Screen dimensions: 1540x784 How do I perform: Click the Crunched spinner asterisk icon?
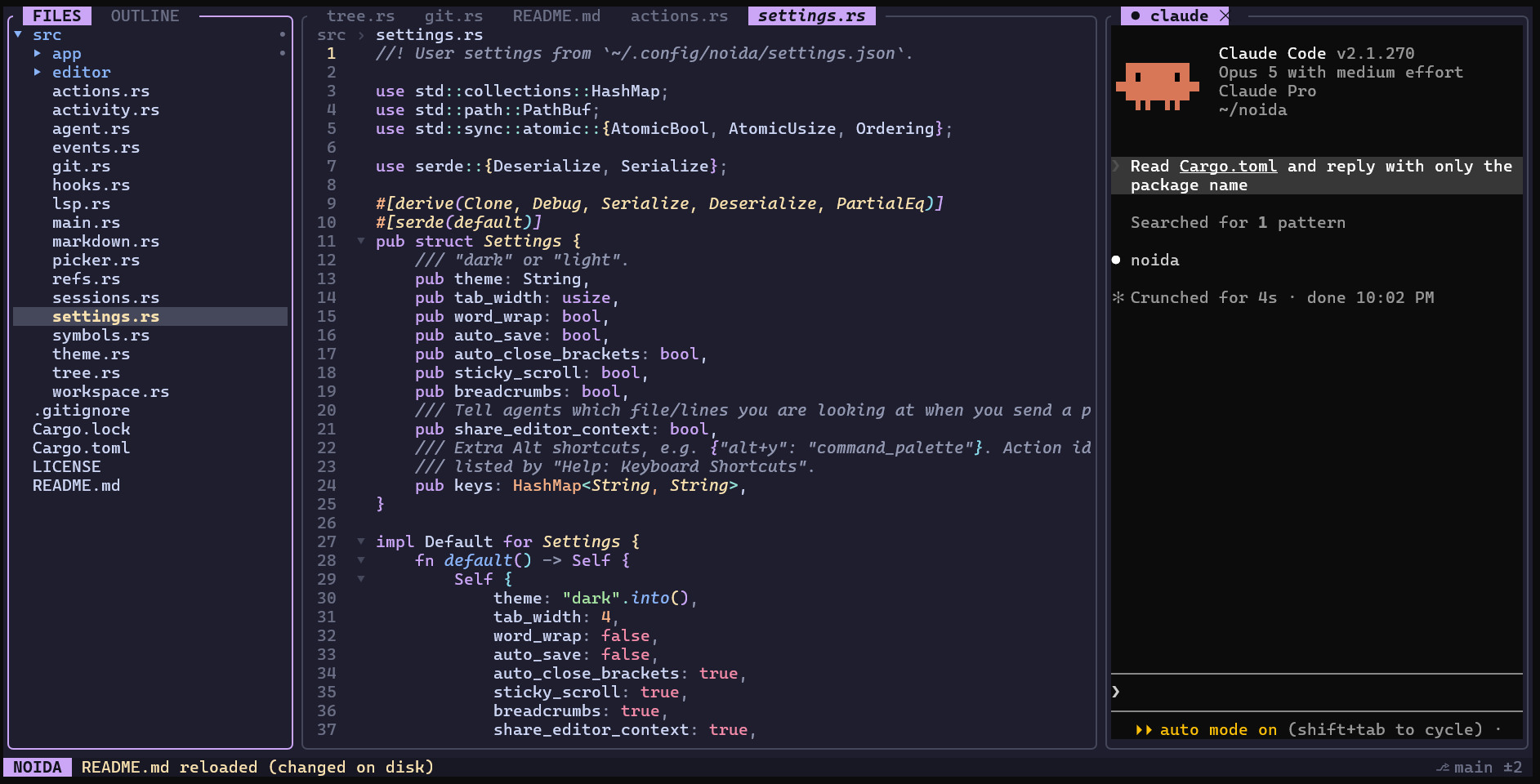[x=1118, y=297]
